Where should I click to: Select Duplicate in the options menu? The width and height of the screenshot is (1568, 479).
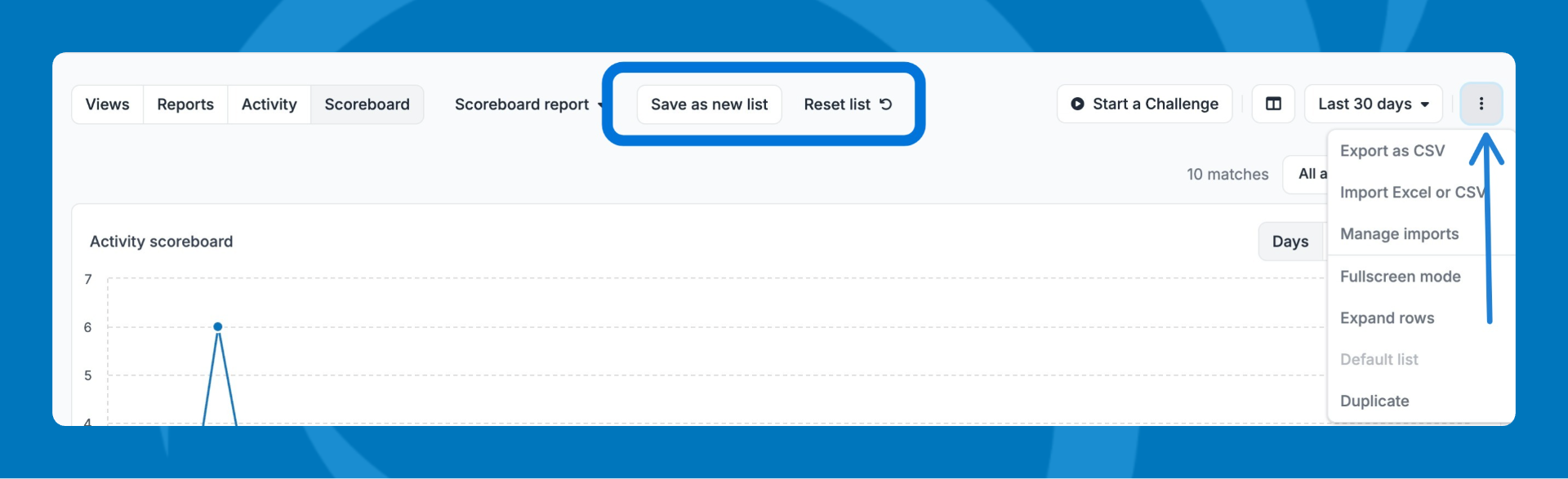coord(1374,401)
